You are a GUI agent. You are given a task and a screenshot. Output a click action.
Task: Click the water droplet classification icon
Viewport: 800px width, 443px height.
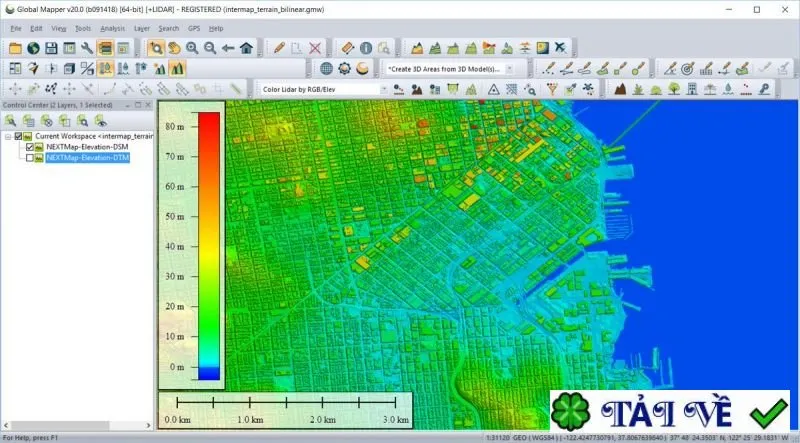(x=728, y=89)
